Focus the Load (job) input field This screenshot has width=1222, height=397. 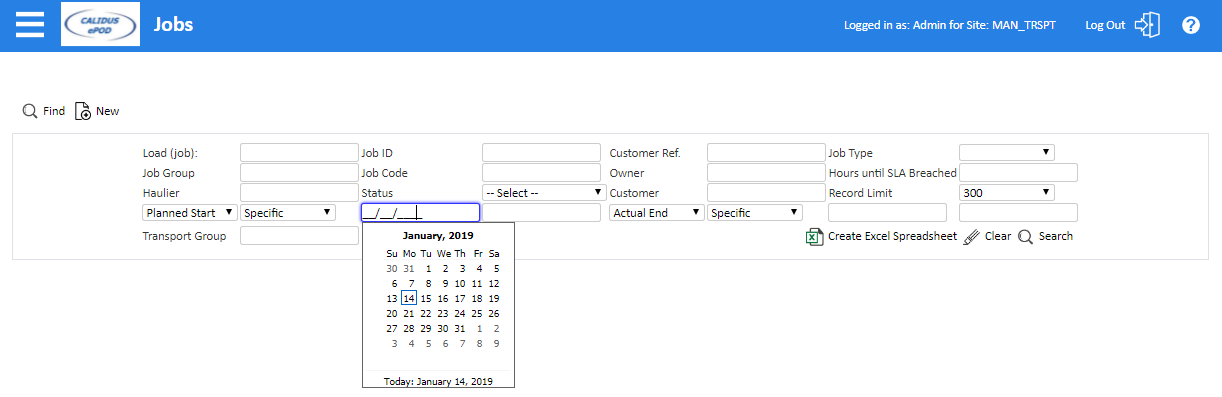click(x=299, y=152)
